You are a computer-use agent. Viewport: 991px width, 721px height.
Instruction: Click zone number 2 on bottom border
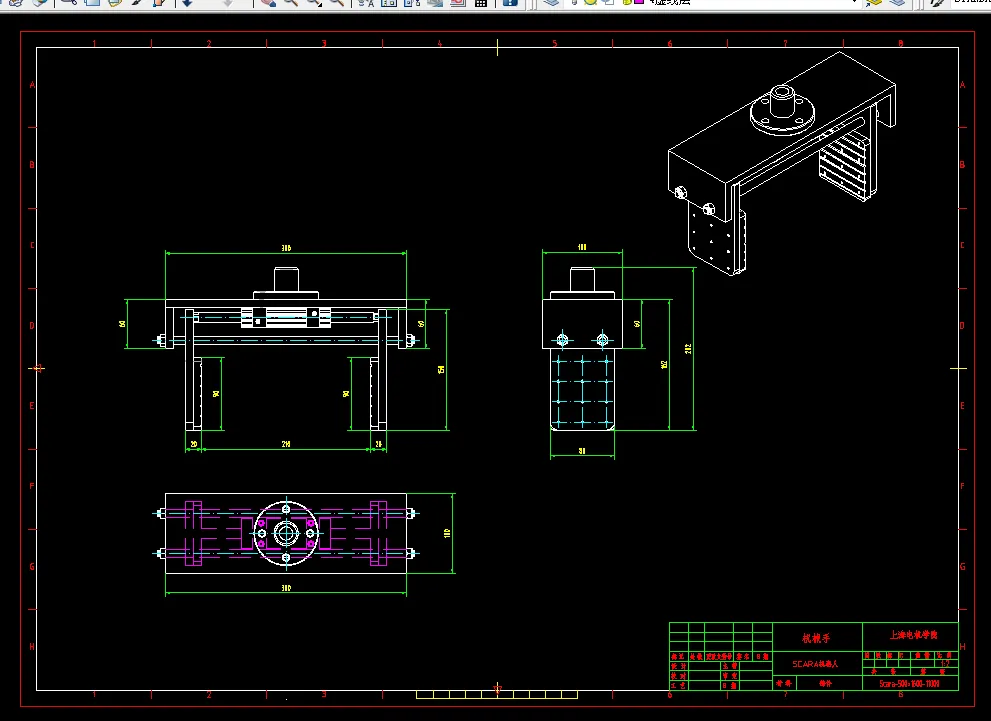pyautogui.click(x=209, y=694)
